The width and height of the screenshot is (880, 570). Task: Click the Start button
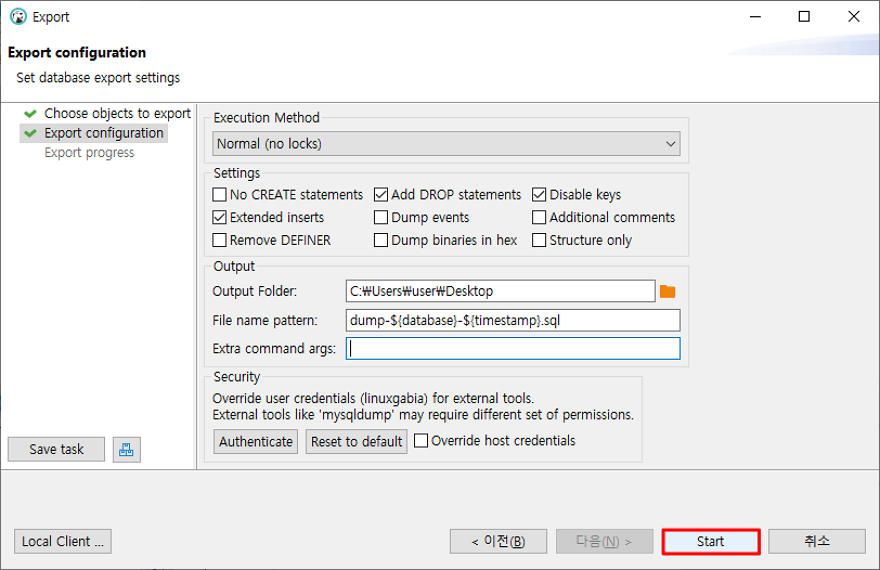tap(711, 541)
